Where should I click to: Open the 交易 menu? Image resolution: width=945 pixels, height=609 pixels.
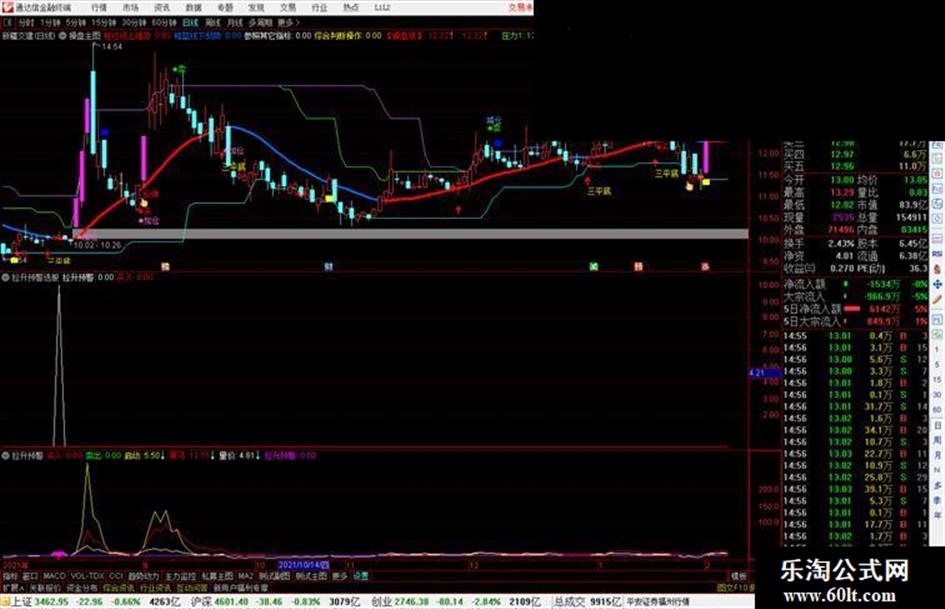point(287,8)
